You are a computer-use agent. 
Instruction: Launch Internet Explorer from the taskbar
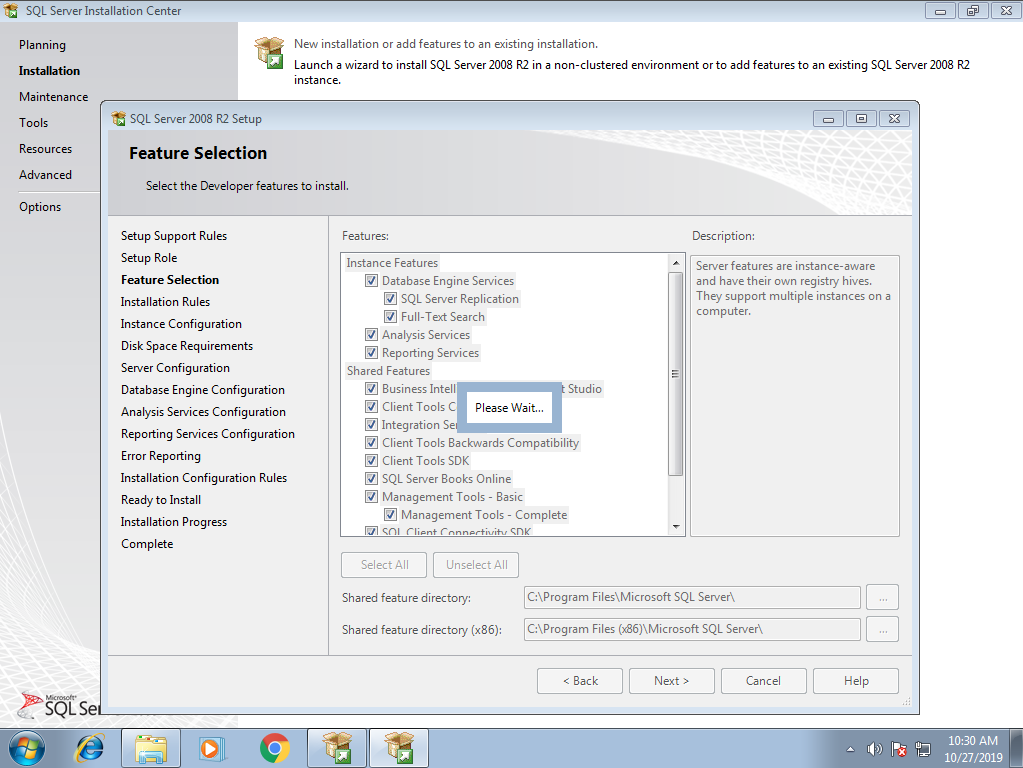click(89, 748)
